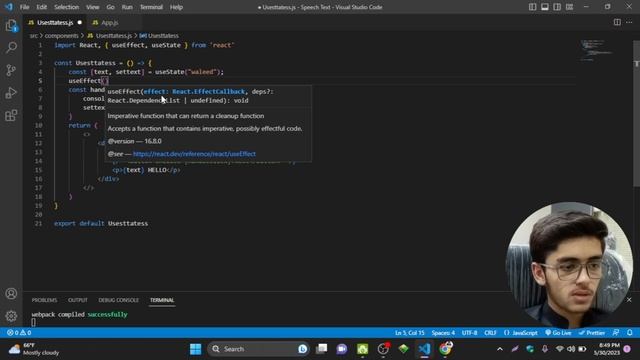The width and height of the screenshot is (640, 360).
Task: Click the feedback icon in status bar
Action: pyautogui.click(x=616, y=333)
